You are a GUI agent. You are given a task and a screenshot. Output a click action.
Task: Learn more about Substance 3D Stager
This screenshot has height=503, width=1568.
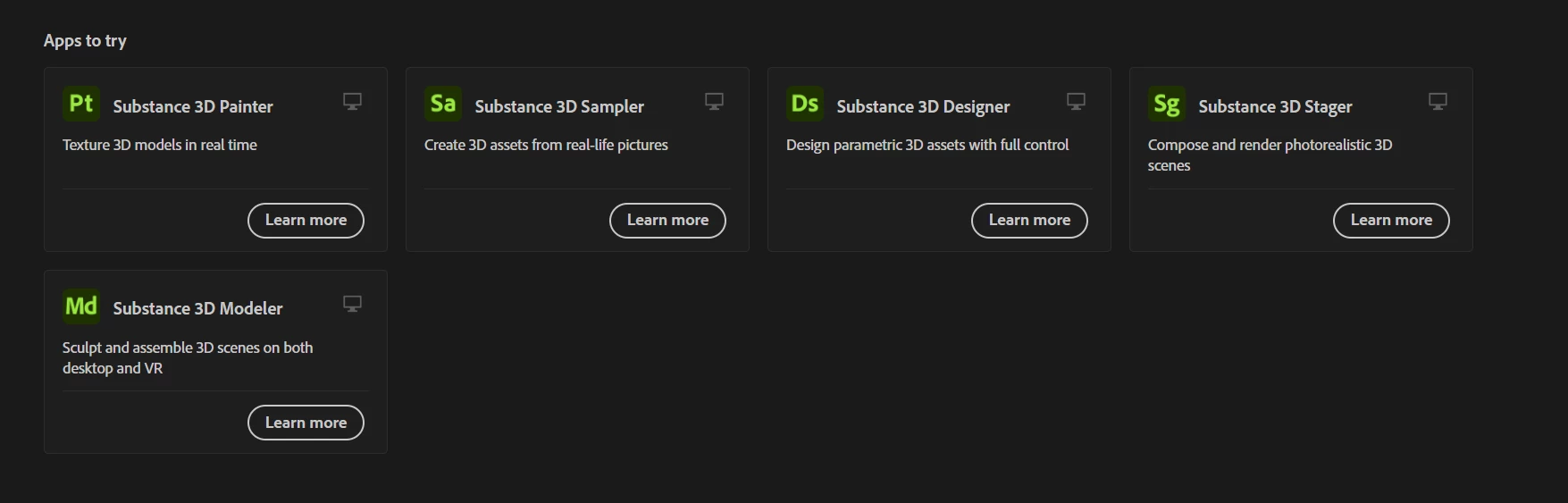[1391, 221]
